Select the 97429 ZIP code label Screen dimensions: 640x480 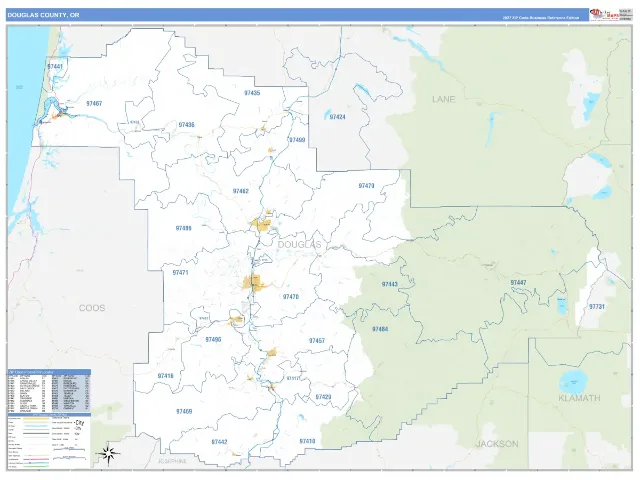coord(323,397)
